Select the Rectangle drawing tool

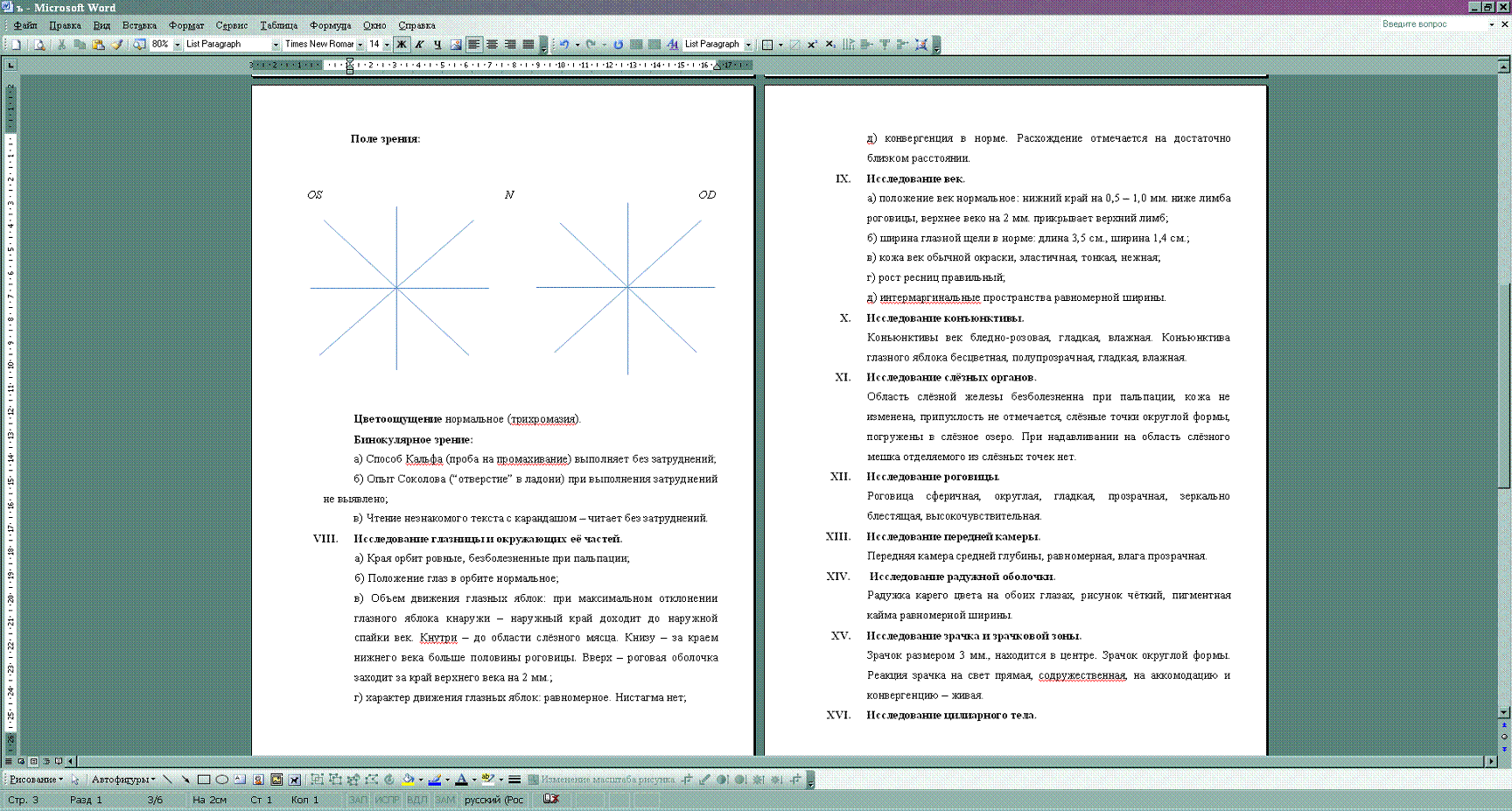point(204,780)
